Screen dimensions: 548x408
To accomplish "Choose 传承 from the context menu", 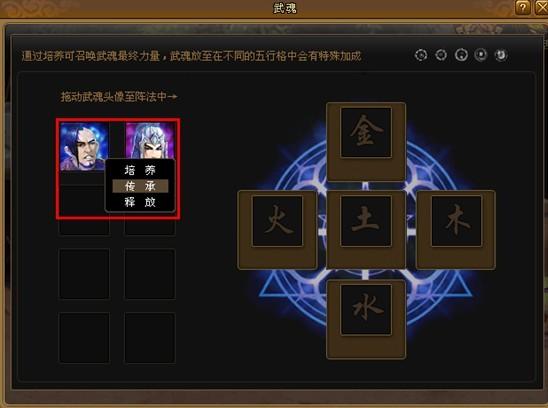I will coord(140,186).
